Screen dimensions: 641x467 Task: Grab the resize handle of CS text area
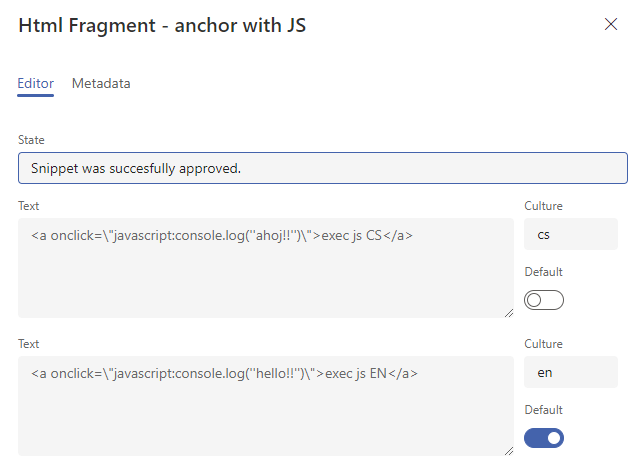(509, 313)
